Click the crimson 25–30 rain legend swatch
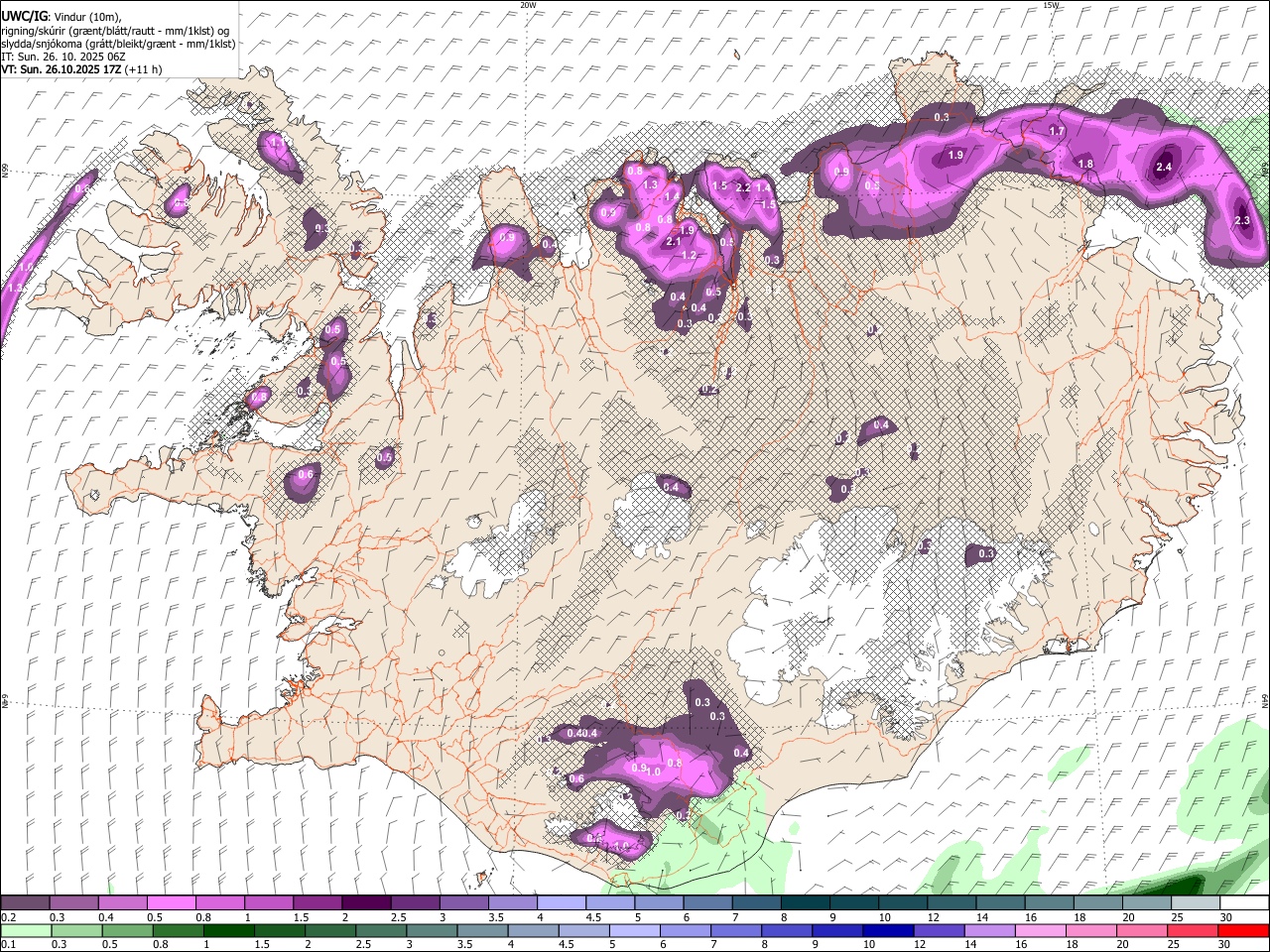 [x=1192, y=930]
